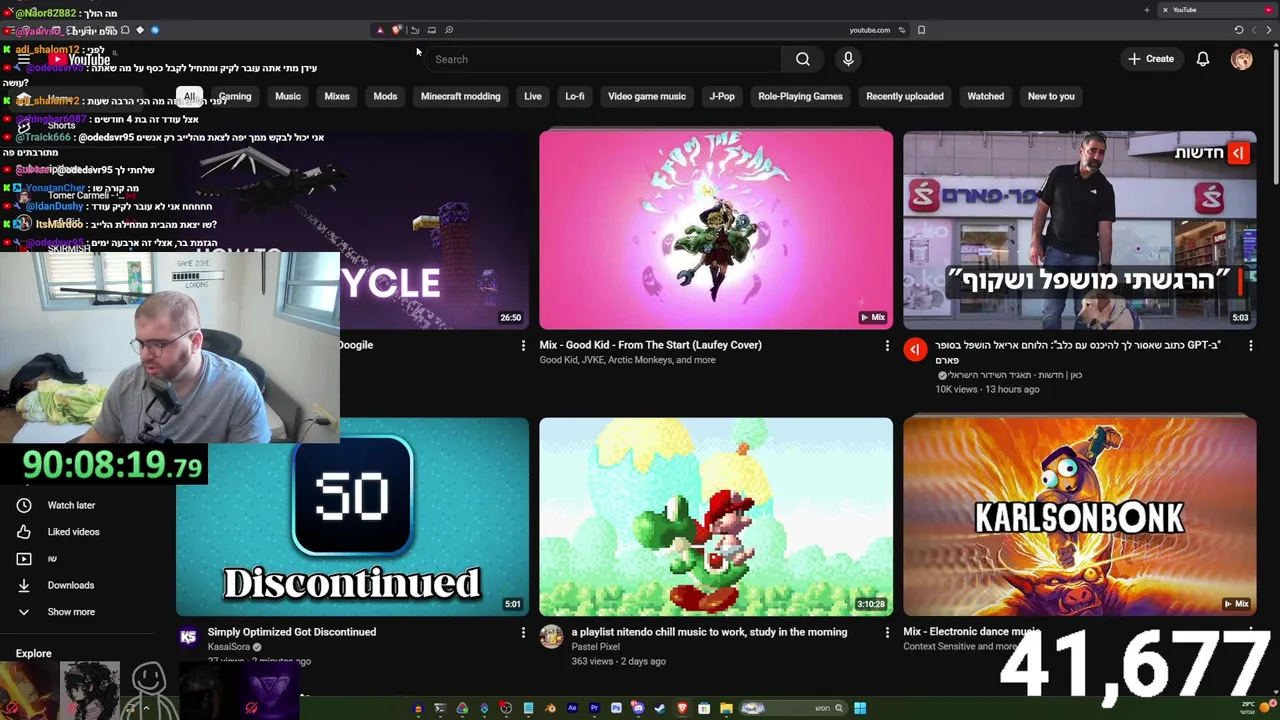The height and width of the screenshot is (720, 1280).
Task: Open the account avatar menu
Action: pyautogui.click(x=1241, y=59)
